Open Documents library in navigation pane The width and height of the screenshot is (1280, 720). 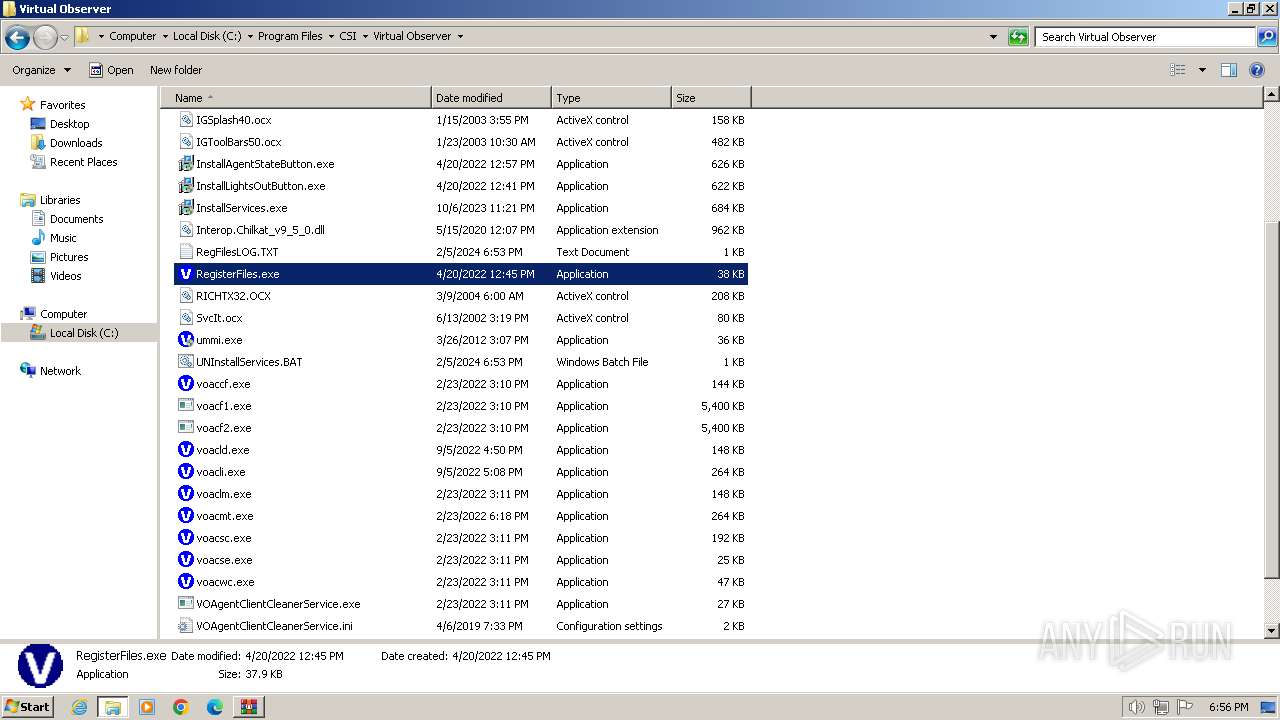(x=76, y=218)
